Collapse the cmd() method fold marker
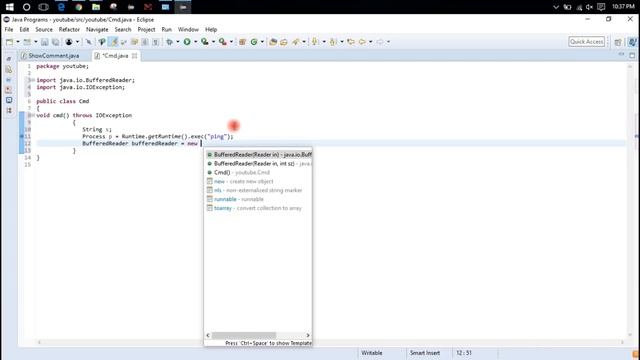This screenshot has height=360, width=640. [33, 116]
